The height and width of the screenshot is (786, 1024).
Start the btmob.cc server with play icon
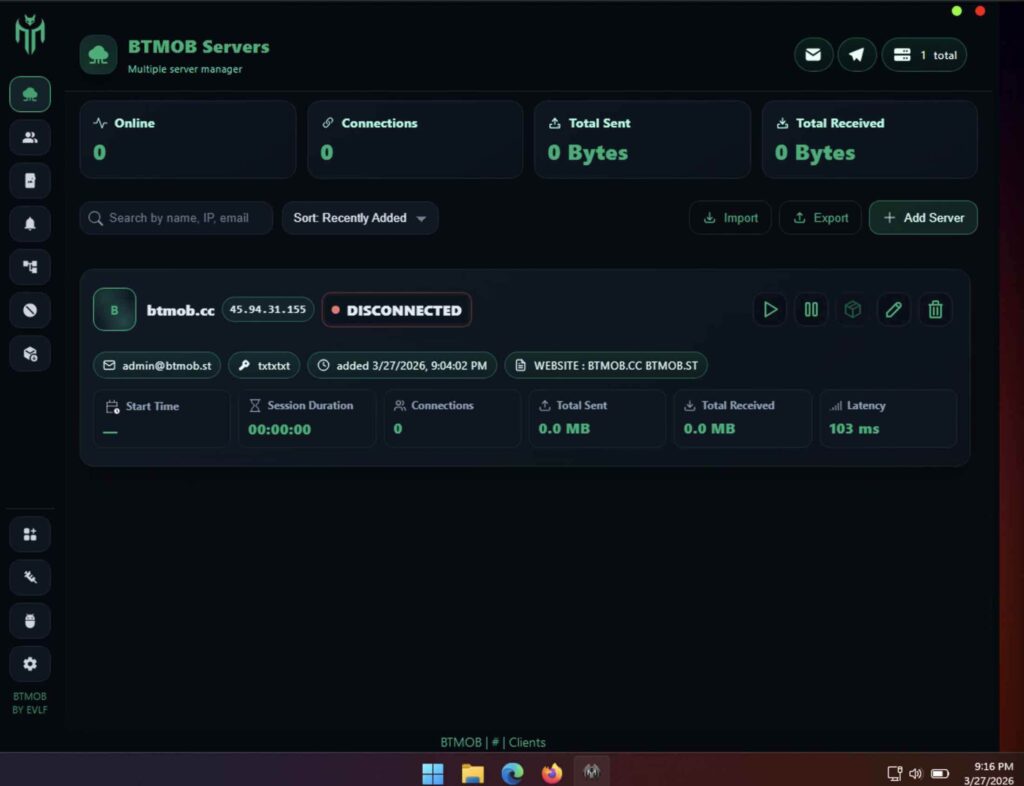pos(770,309)
